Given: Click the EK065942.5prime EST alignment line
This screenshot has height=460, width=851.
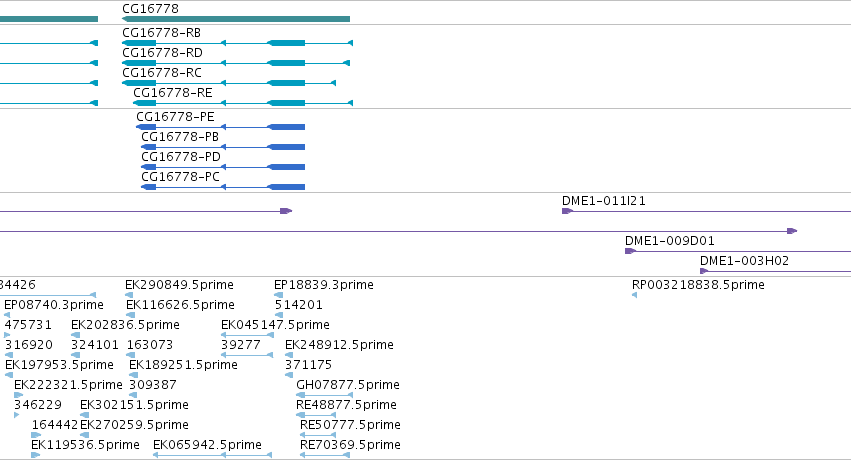Looking at the screenshot, I should click(212, 455).
